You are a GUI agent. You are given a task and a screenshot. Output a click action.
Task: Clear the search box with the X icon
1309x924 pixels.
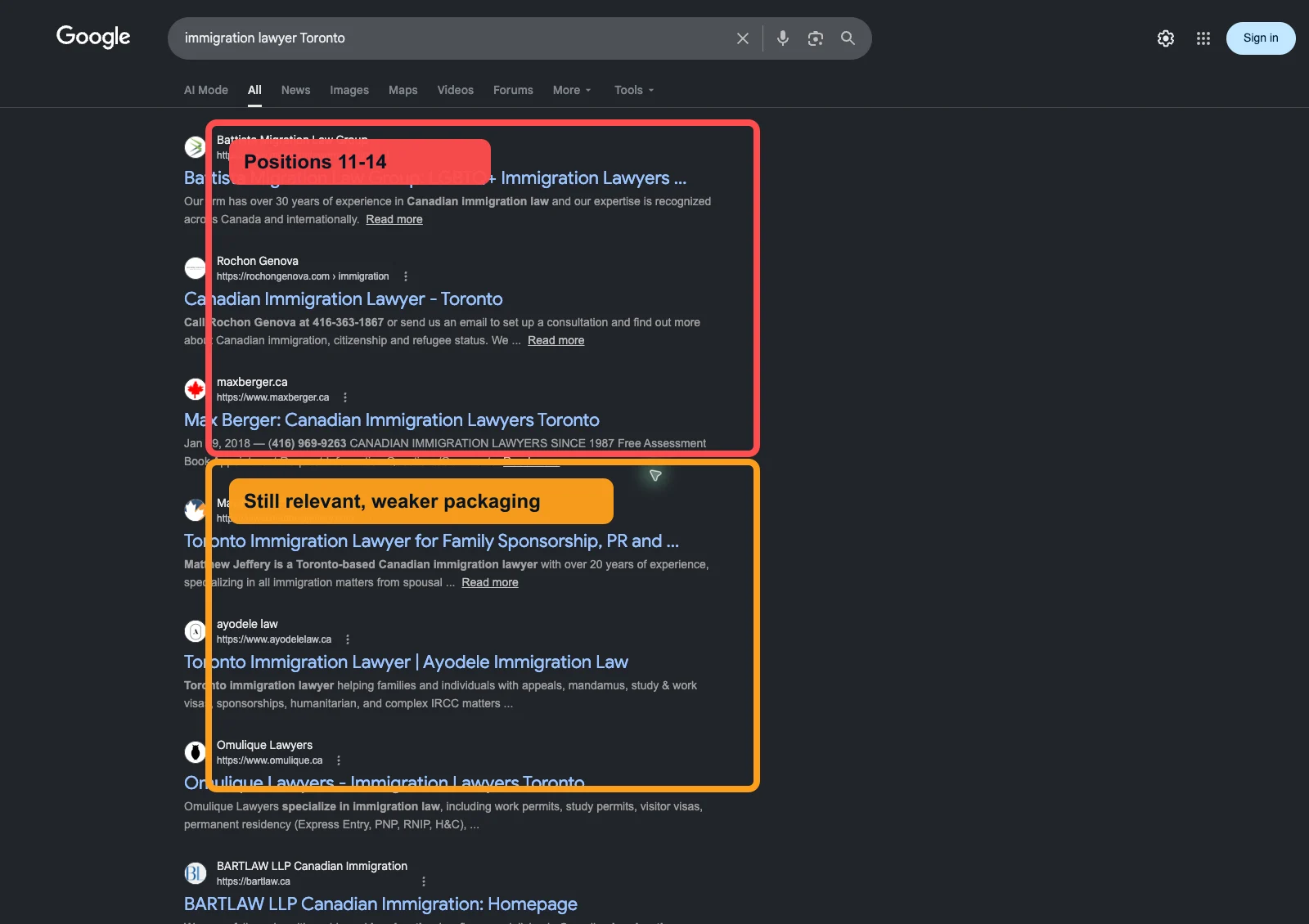point(743,38)
